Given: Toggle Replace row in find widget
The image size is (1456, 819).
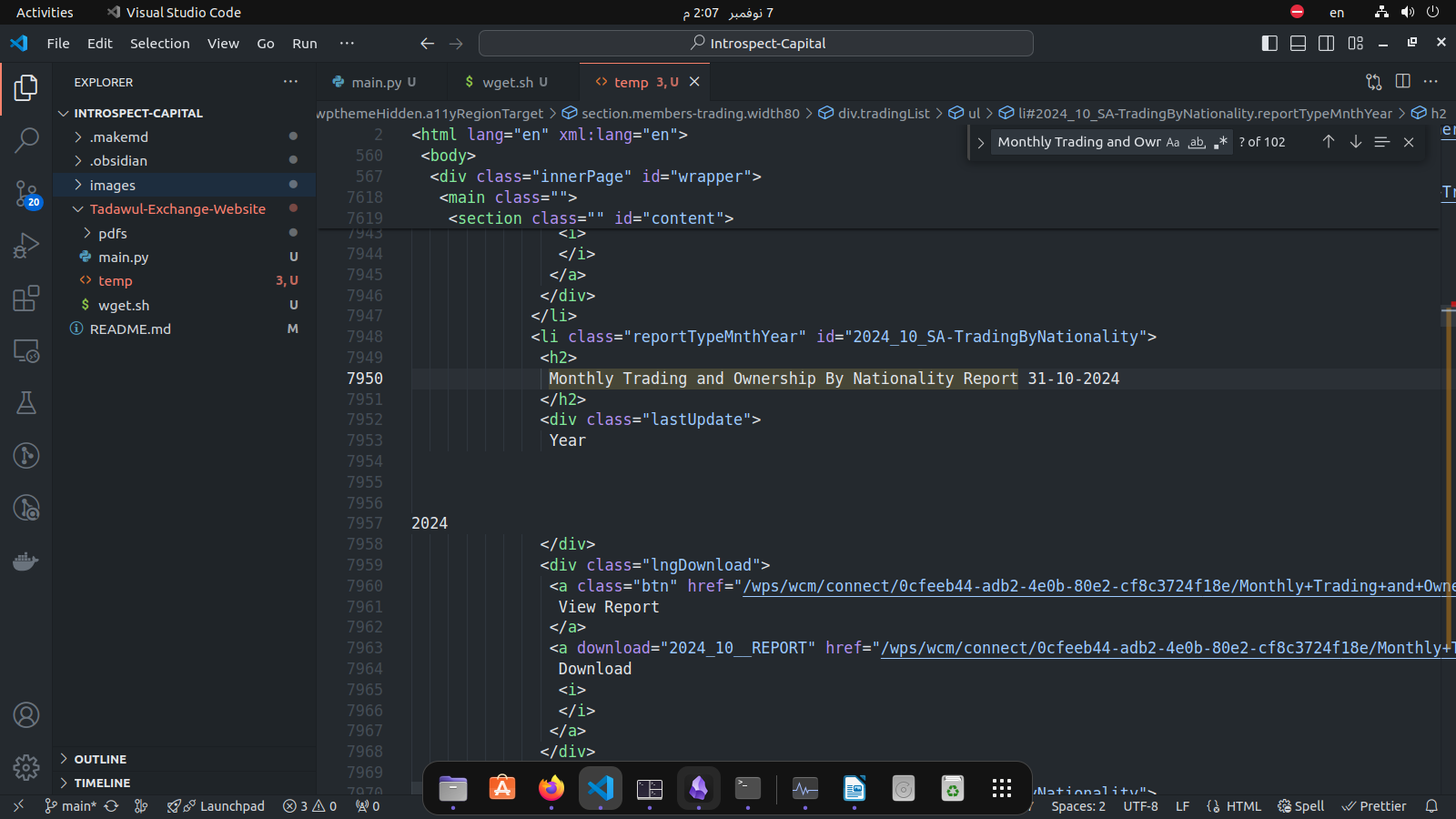Looking at the screenshot, I should click(x=980, y=143).
